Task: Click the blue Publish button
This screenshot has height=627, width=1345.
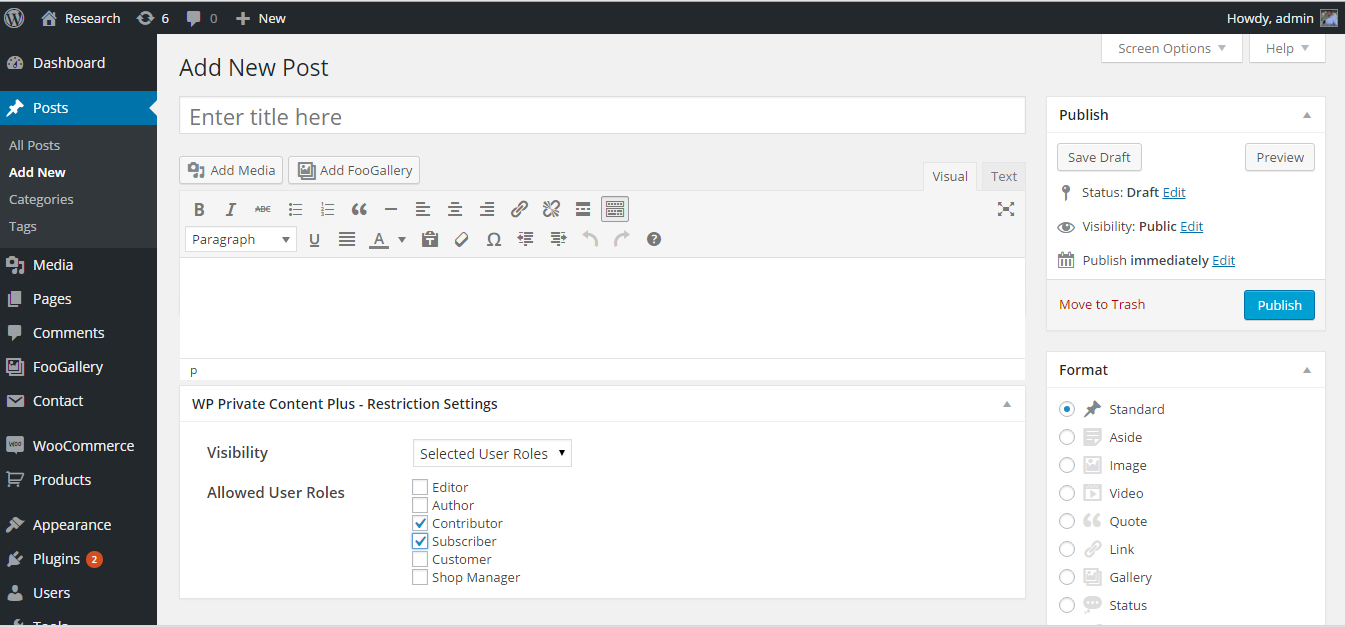Action: 1279,305
